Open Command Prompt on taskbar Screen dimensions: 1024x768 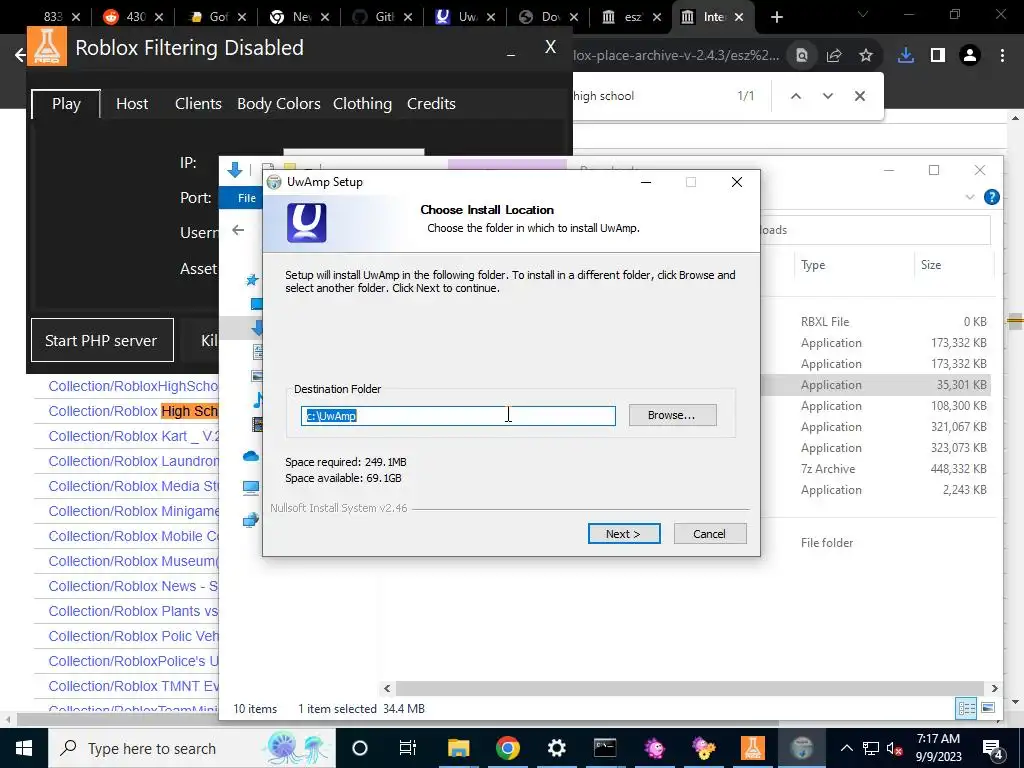click(x=605, y=748)
